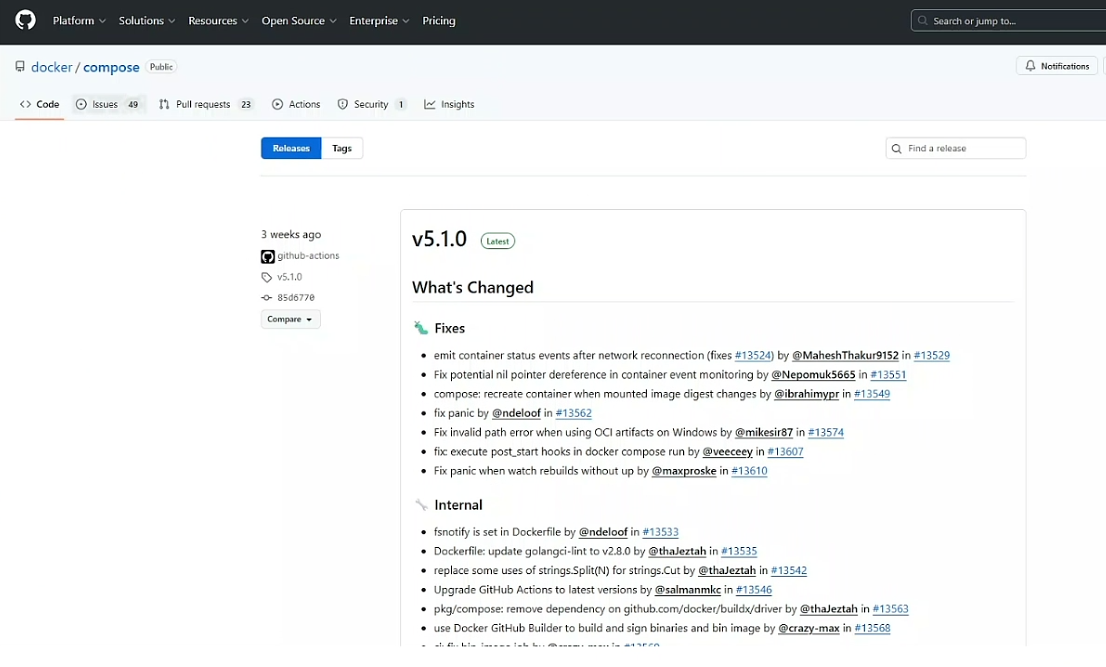
Task: Open @ibrahimypr profile
Action: click(806, 393)
